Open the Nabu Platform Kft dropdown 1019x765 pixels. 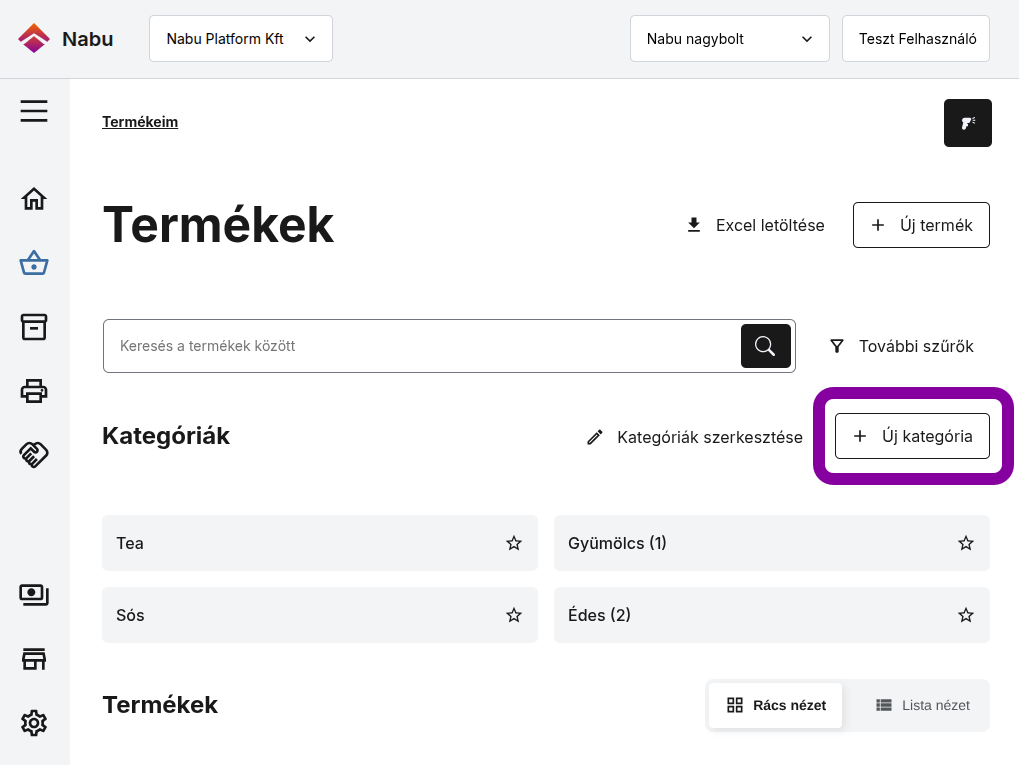(240, 39)
